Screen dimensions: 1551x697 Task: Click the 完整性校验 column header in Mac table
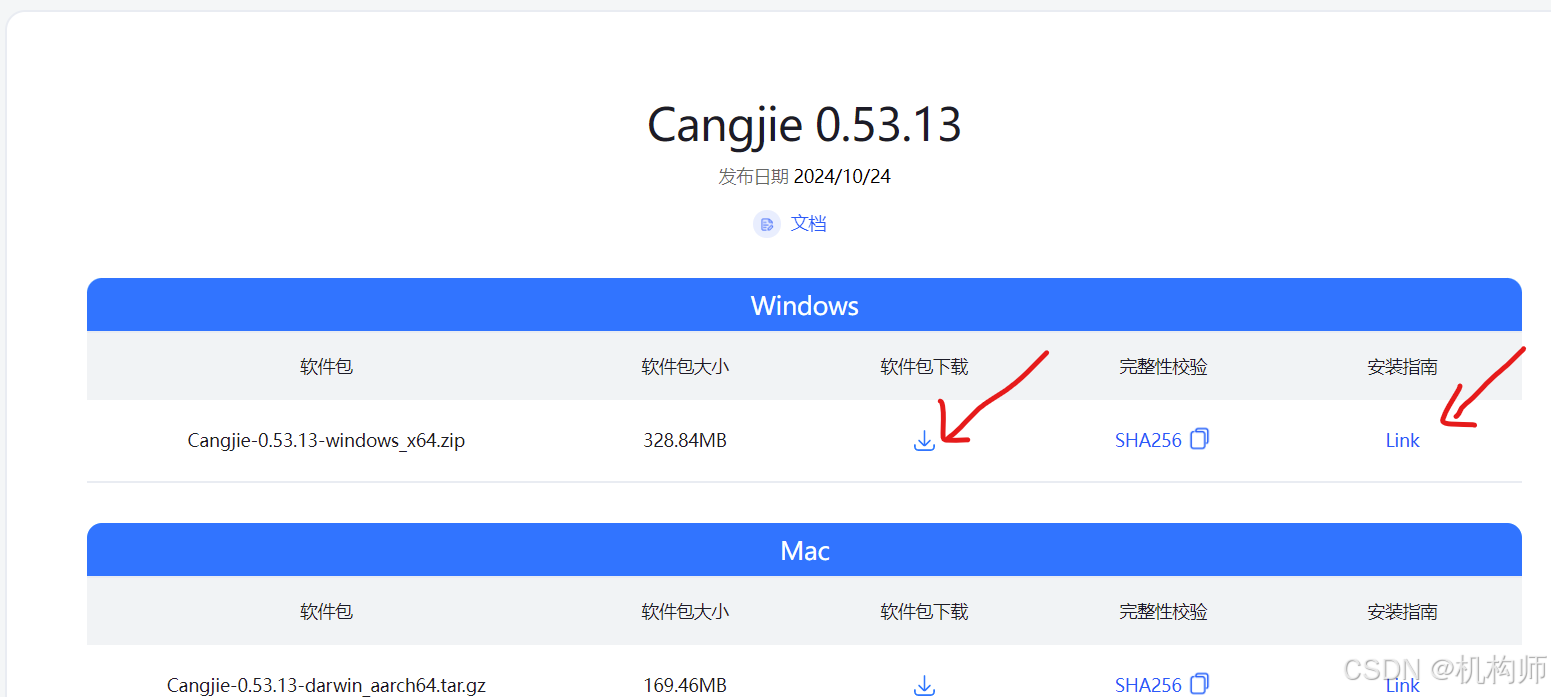pos(1163,611)
